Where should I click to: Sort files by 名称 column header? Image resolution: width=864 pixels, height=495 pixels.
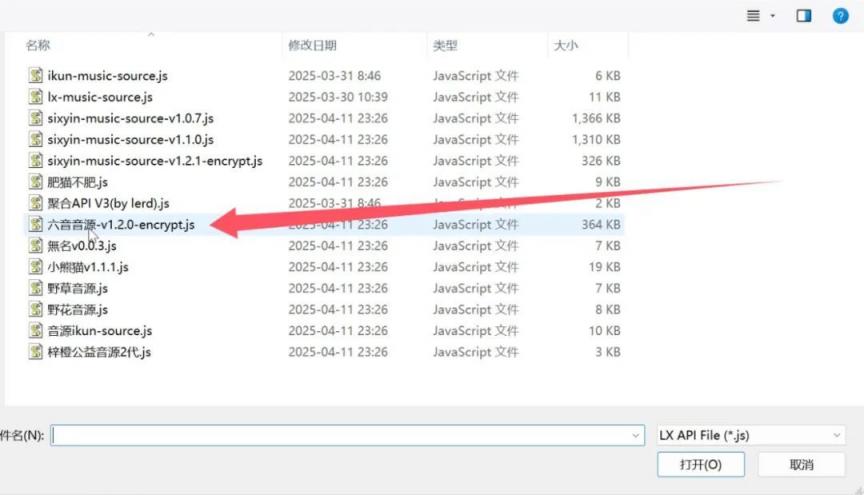(x=38, y=46)
